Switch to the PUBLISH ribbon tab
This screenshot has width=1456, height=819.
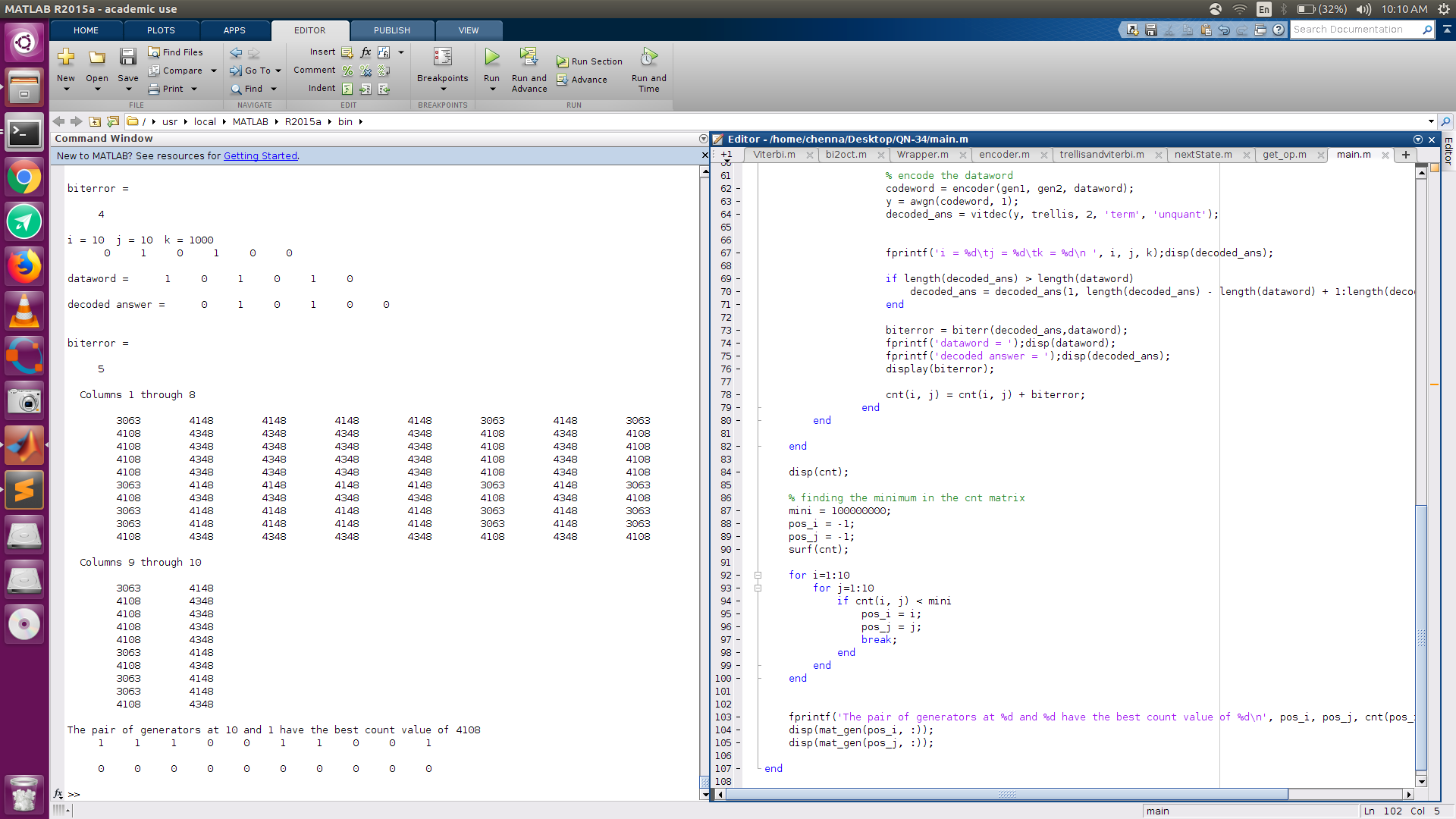click(391, 30)
